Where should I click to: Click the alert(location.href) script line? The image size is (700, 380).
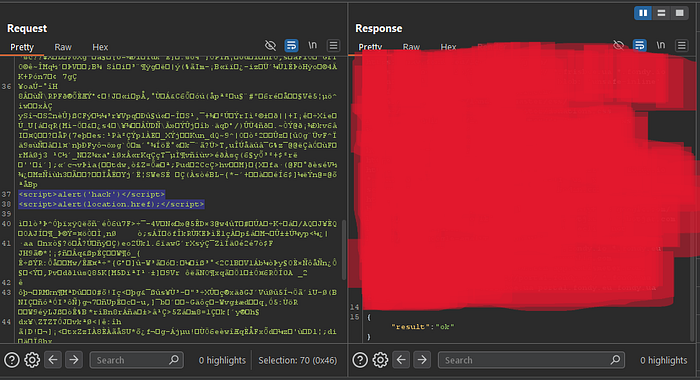pyautogui.click(x=111, y=204)
